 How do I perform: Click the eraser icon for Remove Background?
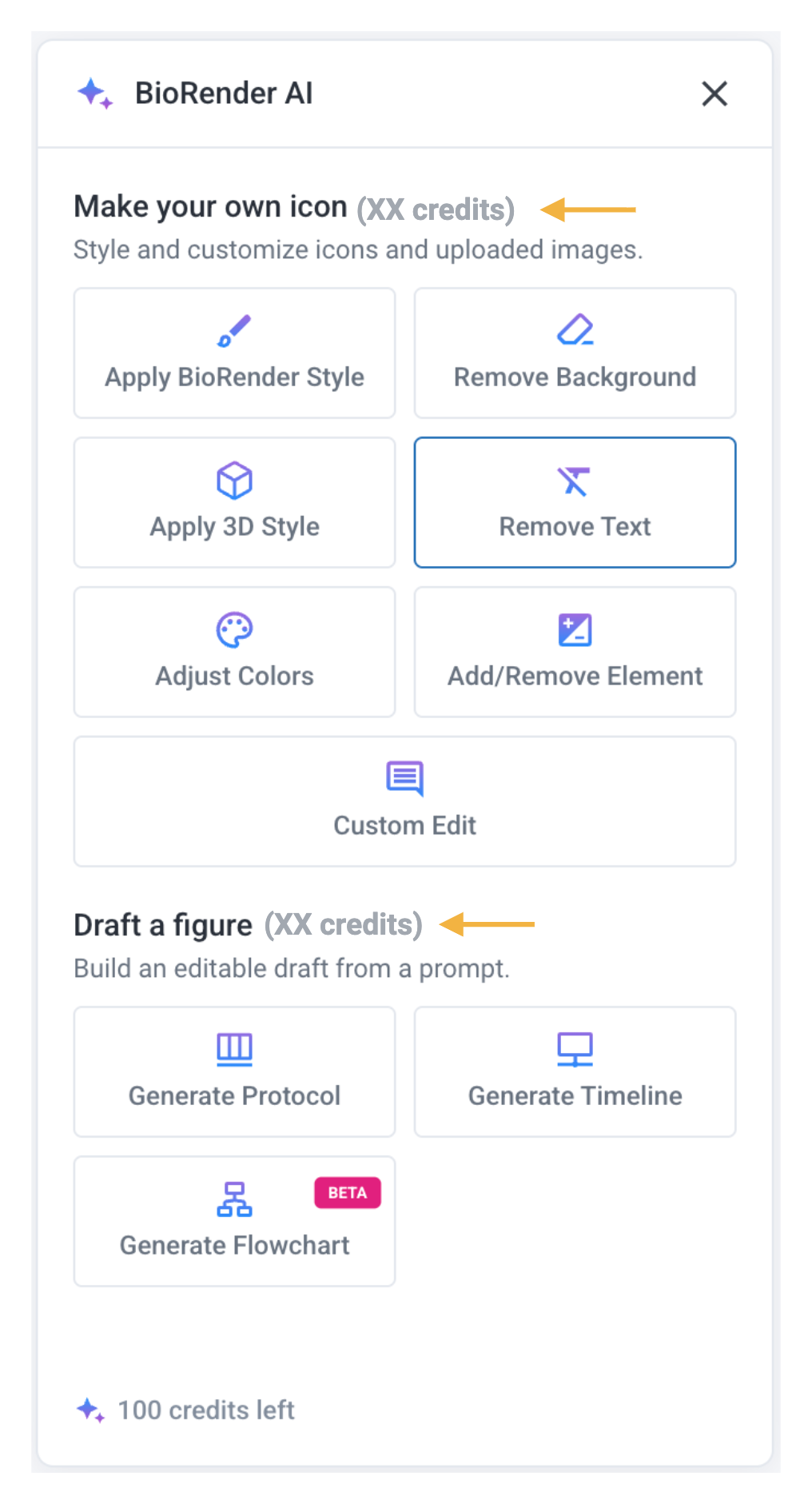[575, 329]
